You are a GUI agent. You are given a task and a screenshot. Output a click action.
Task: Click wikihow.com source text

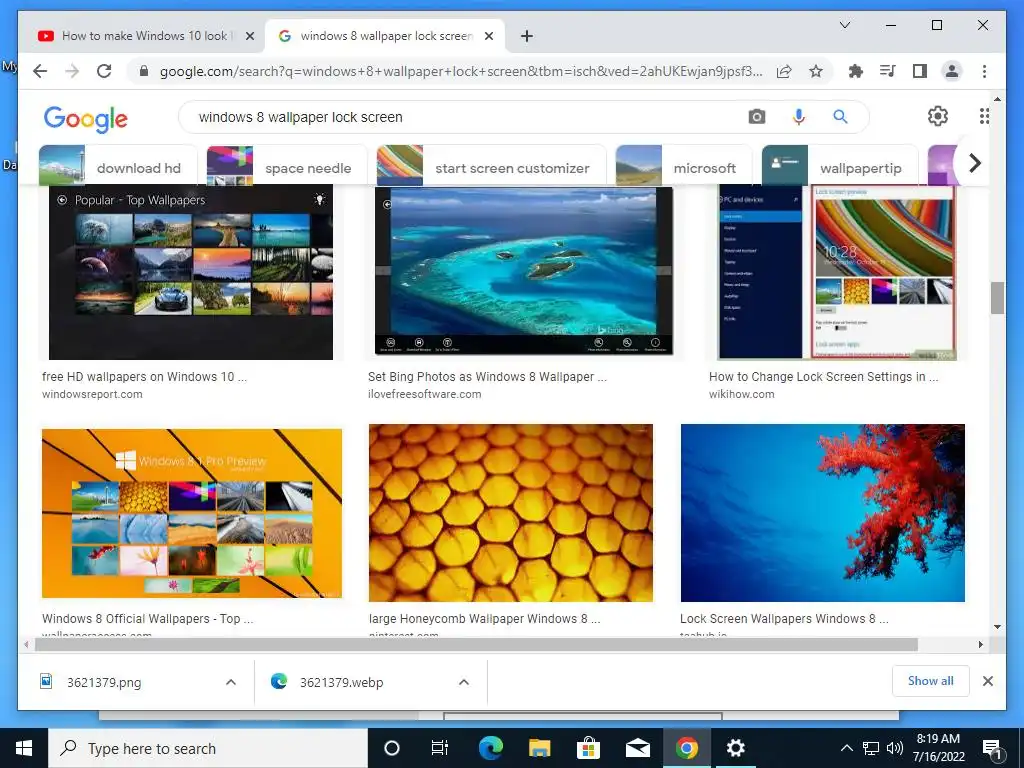[742, 394]
